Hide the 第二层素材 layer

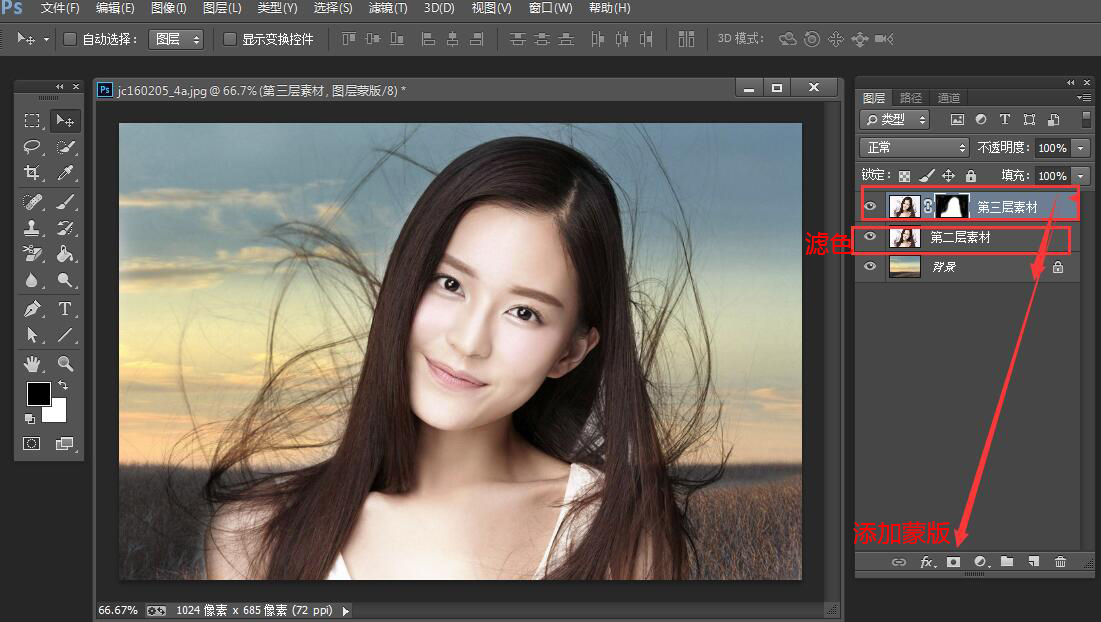click(x=870, y=237)
